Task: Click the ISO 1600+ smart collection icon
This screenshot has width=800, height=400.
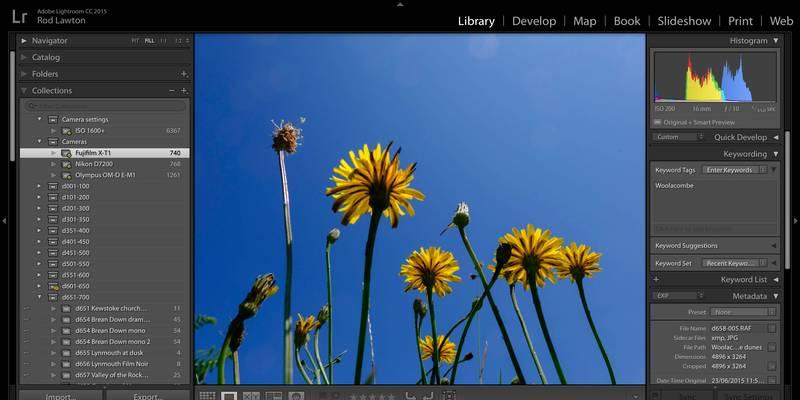Action: click(66, 131)
